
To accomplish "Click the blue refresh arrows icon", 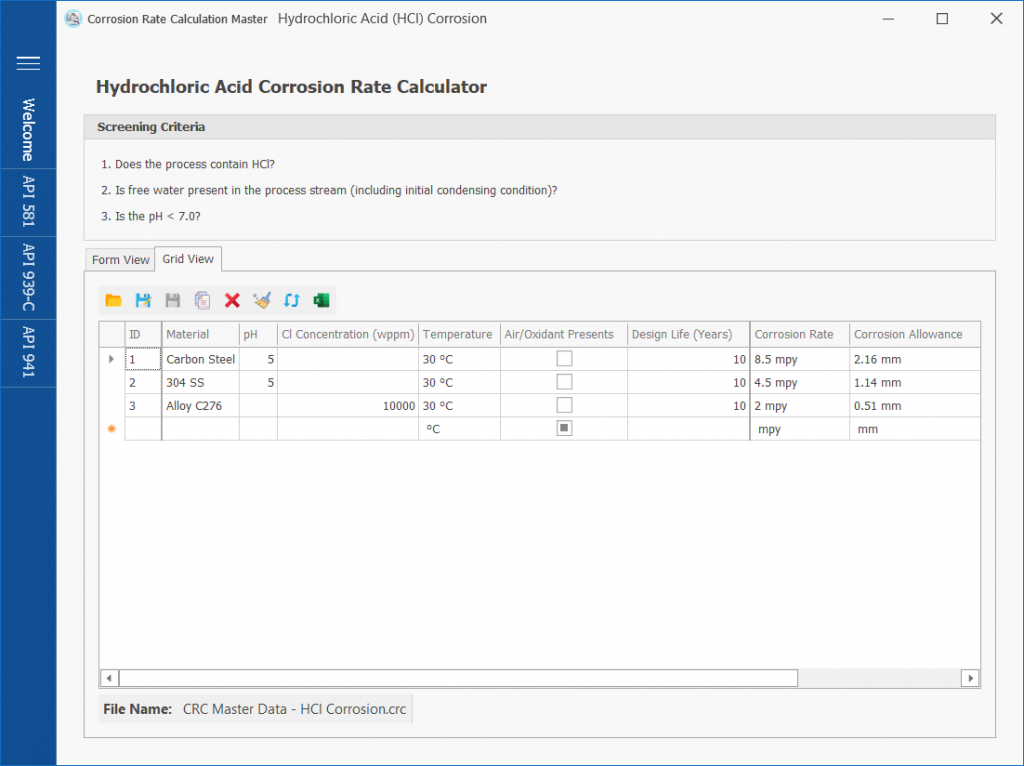I will 292,300.
